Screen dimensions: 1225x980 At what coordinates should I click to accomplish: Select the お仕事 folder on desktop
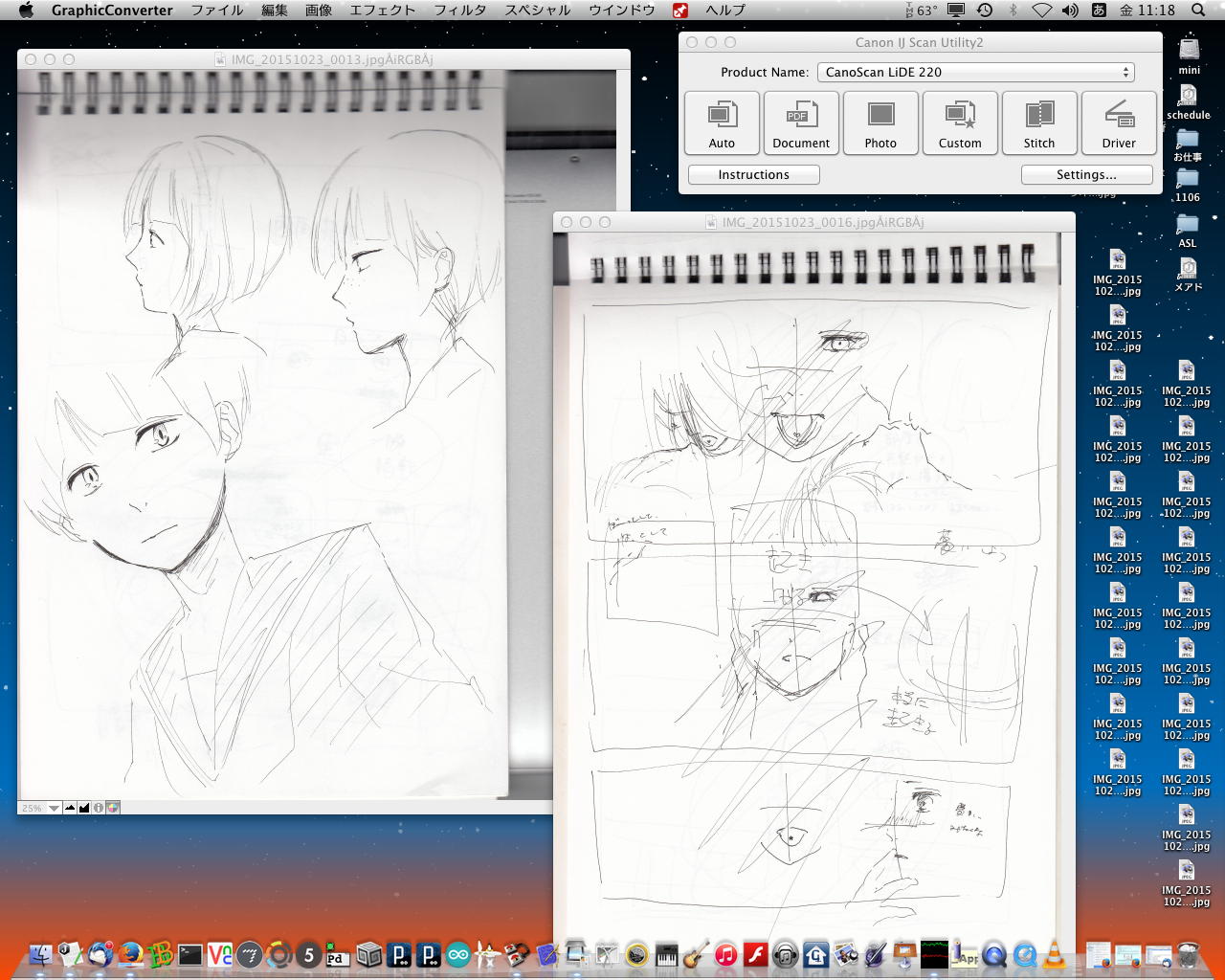coord(1188,145)
